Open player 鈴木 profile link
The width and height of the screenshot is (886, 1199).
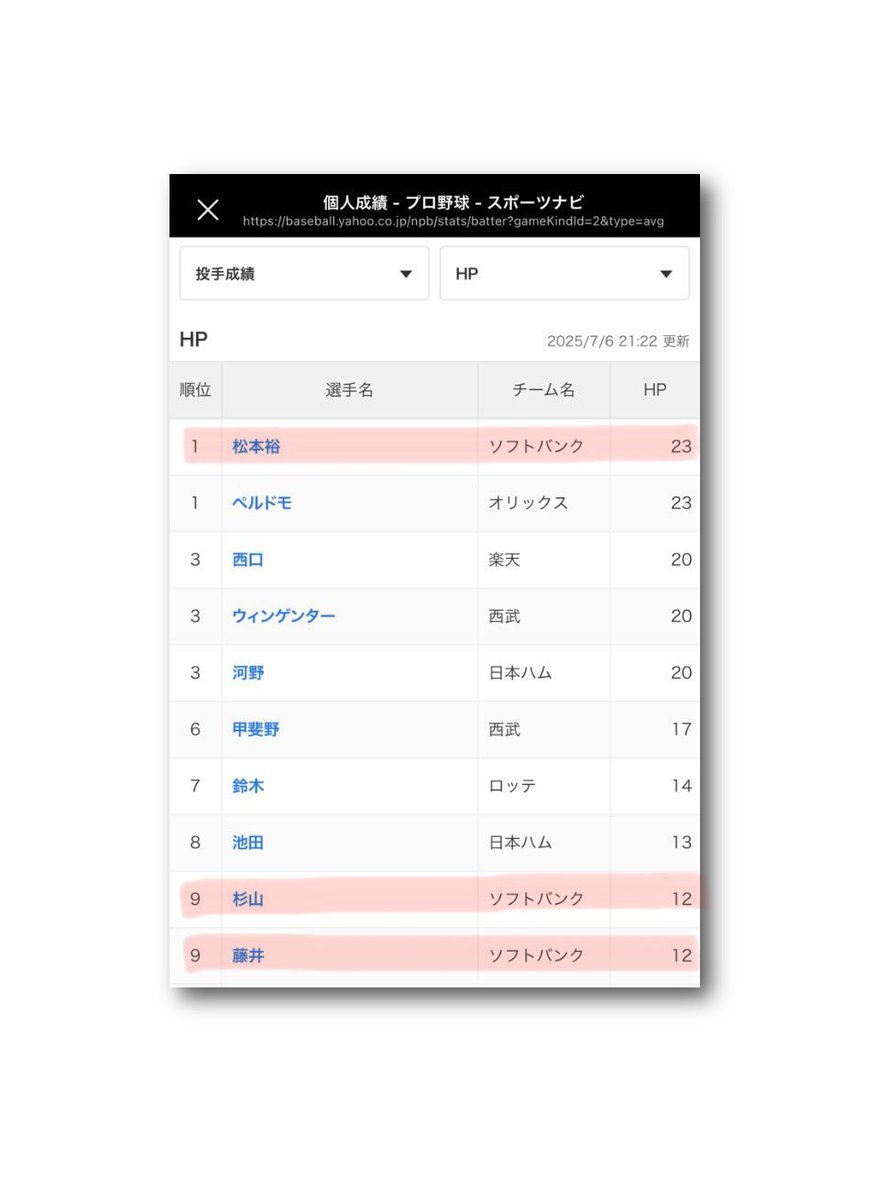click(x=248, y=785)
